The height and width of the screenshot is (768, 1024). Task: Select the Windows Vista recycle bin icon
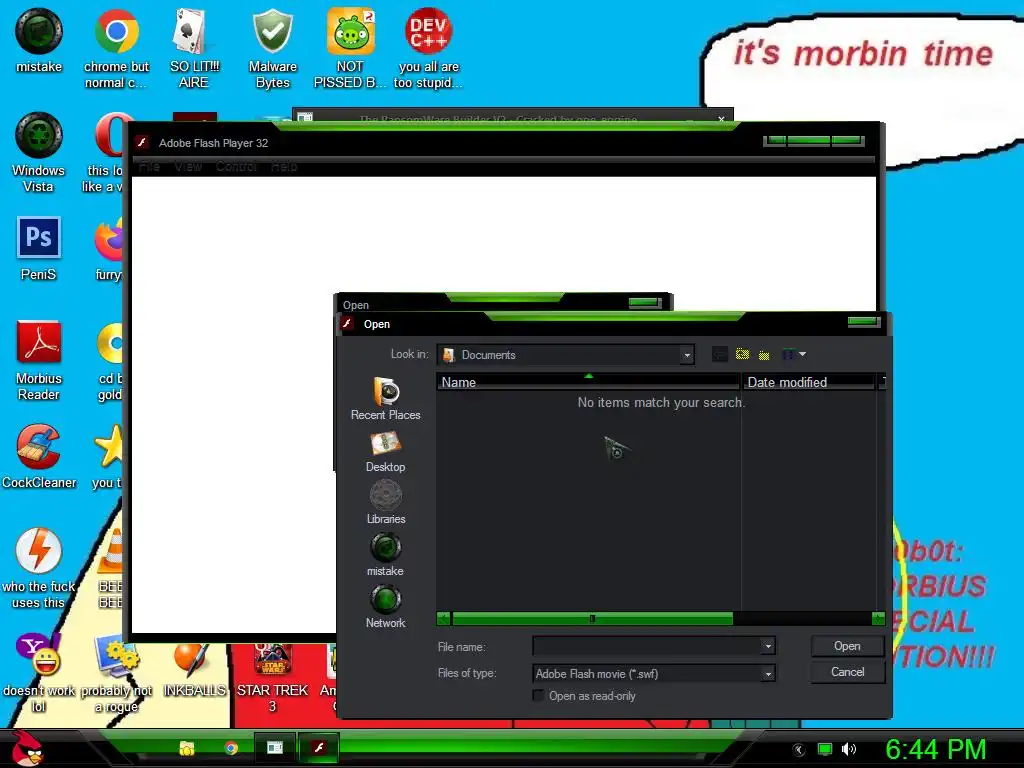click(39, 153)
